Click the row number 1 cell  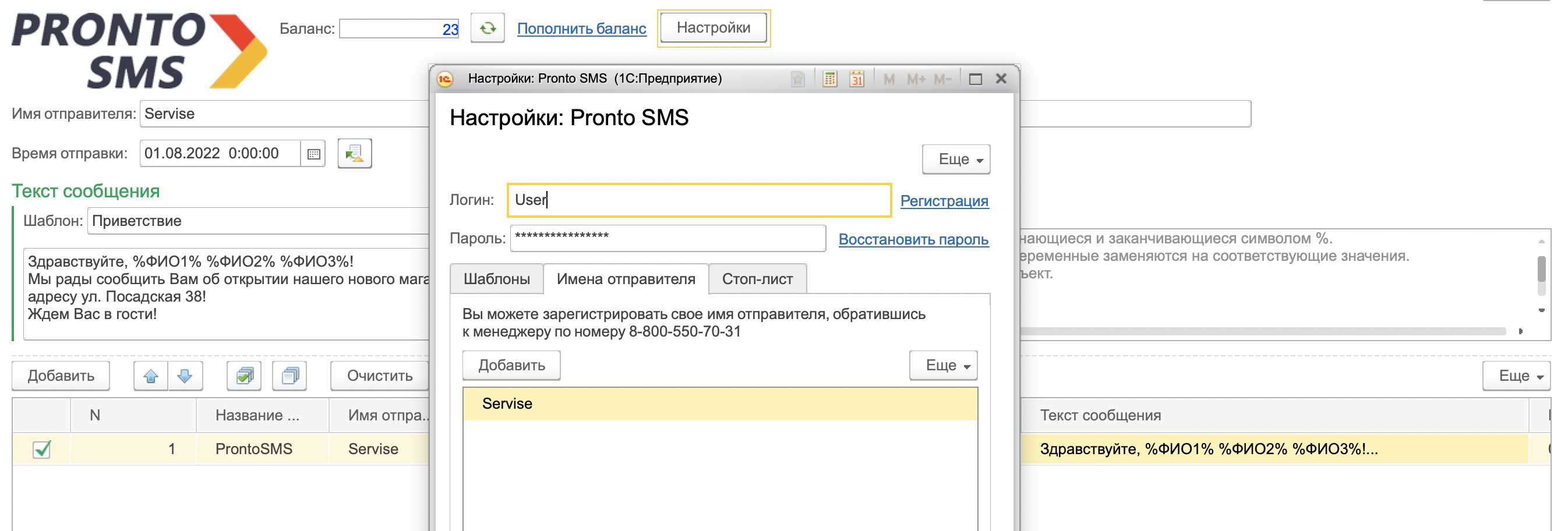click(133, 449)
